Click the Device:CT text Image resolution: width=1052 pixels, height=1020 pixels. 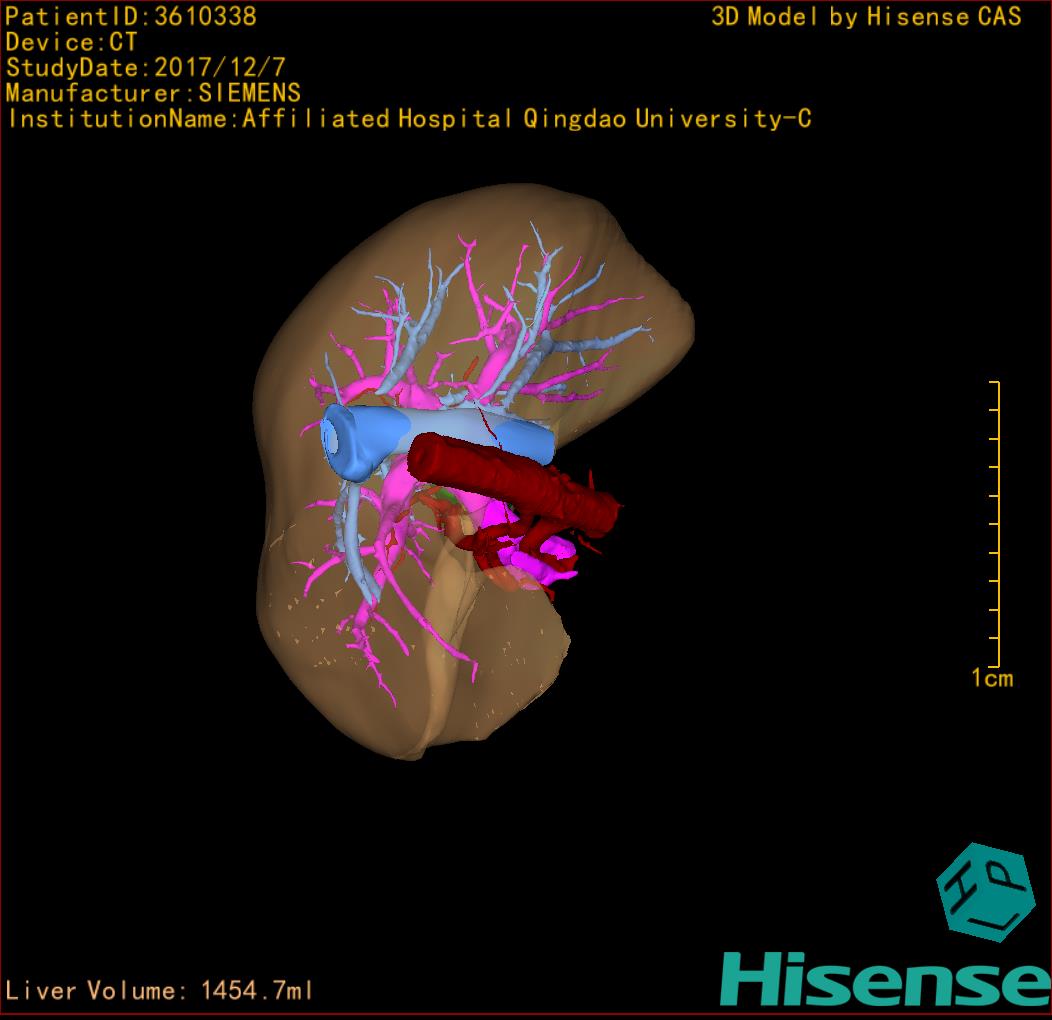click(x=71, y=42)
